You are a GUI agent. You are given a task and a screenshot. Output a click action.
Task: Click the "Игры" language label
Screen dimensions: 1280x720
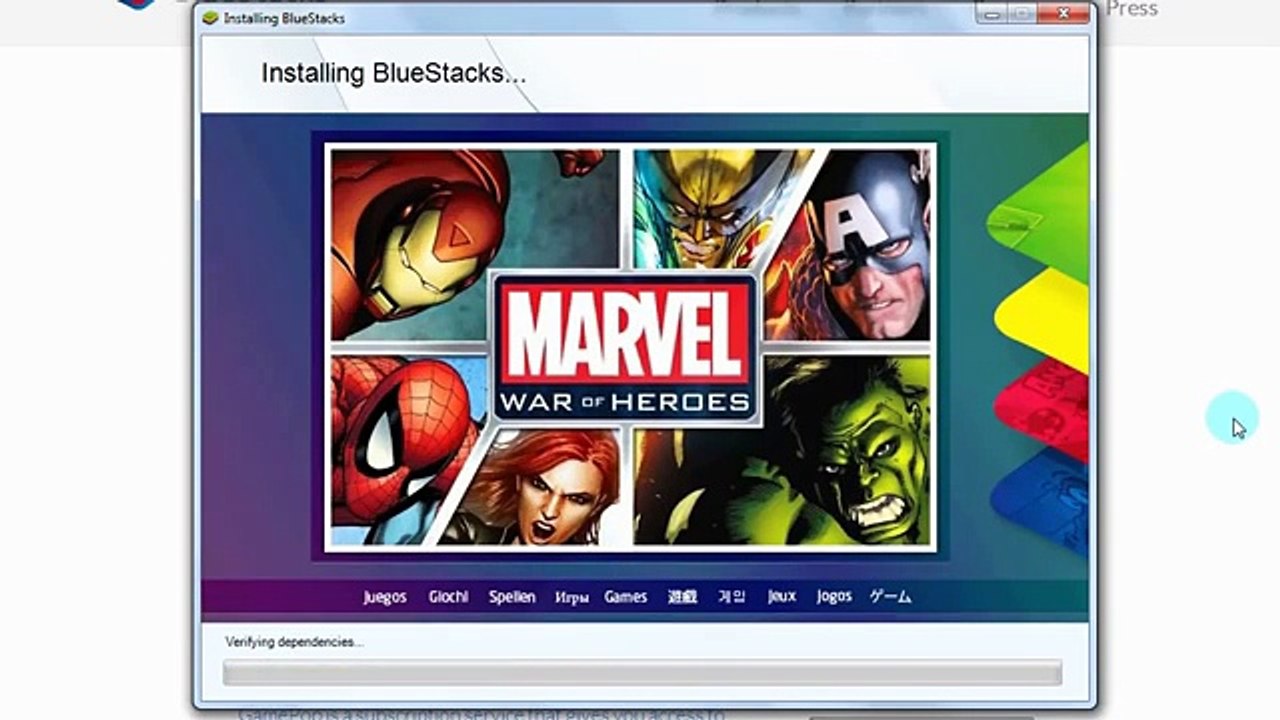tap(571, 598)
